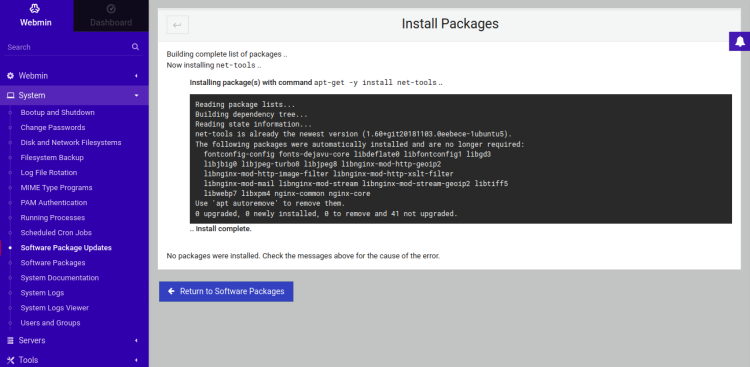Click Return to Software Packages button

coord(226,291)
